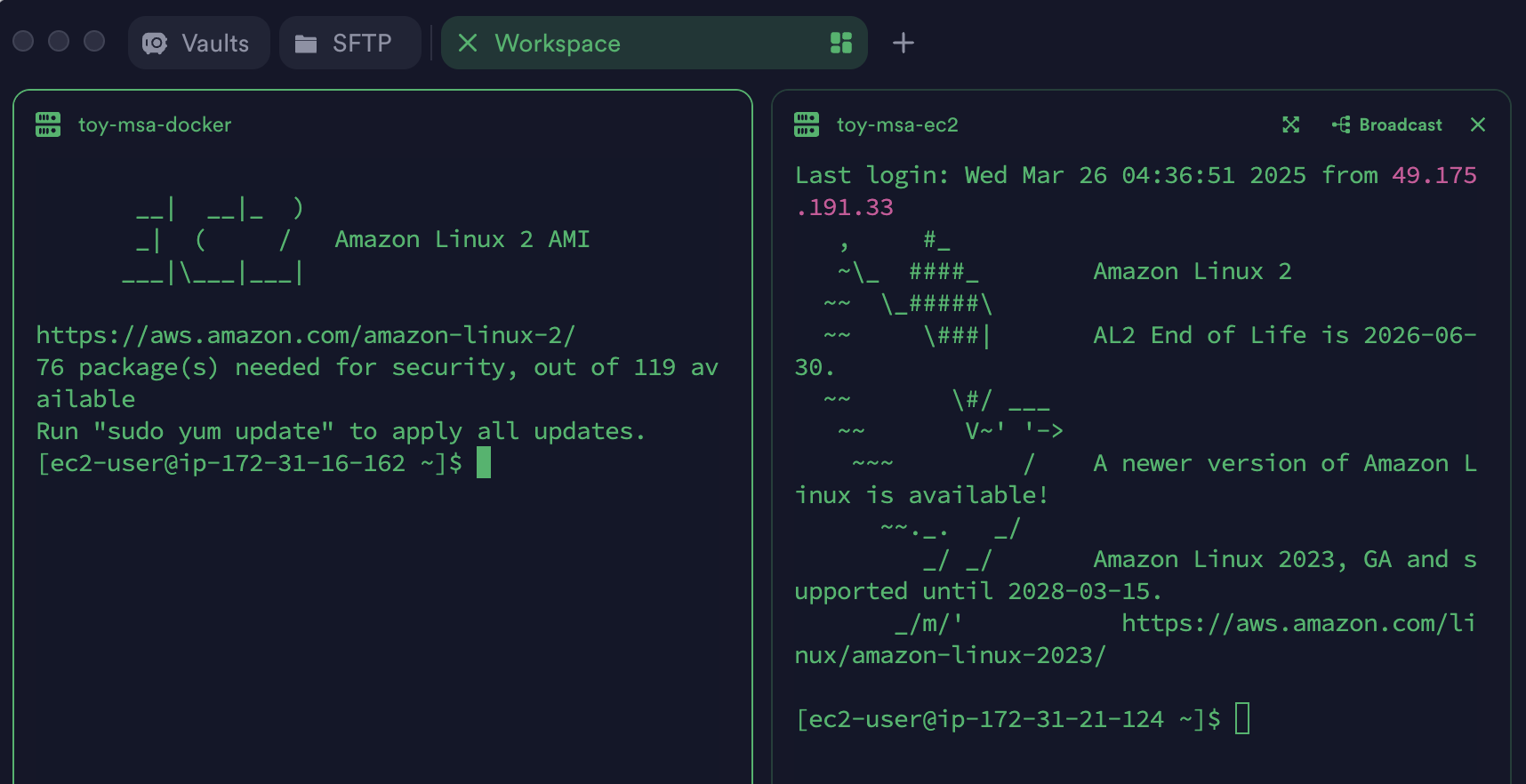Open the Vaults tab
Screen dimensions: 1526x784
click(x=198, y=43)
